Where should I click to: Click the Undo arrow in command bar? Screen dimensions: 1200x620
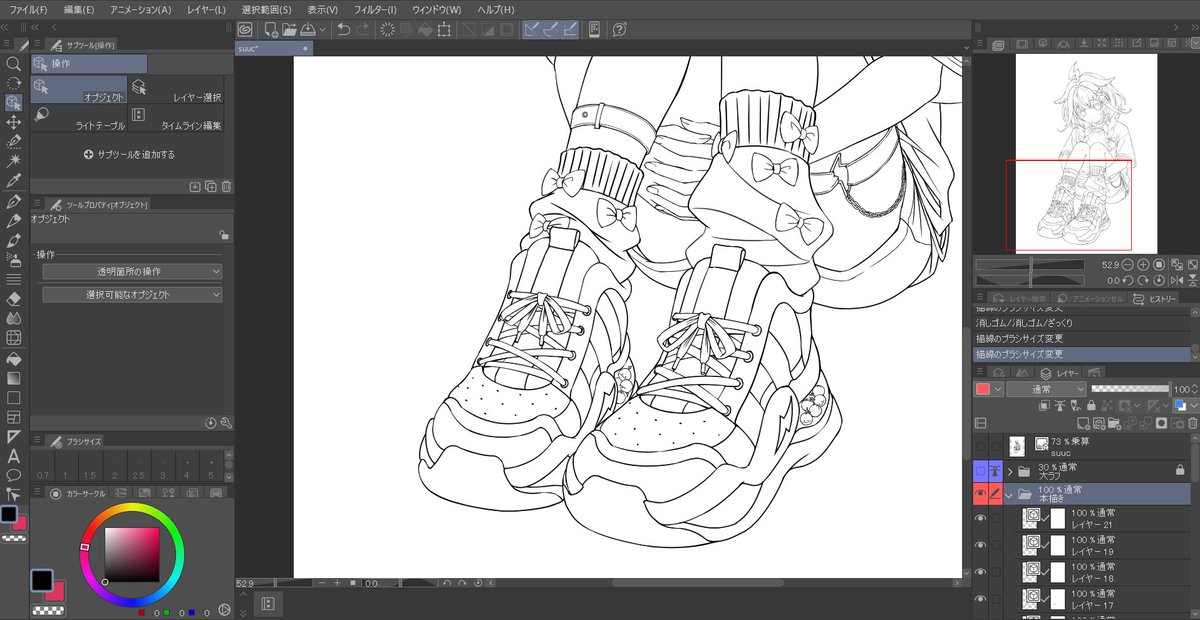(344, 29)
